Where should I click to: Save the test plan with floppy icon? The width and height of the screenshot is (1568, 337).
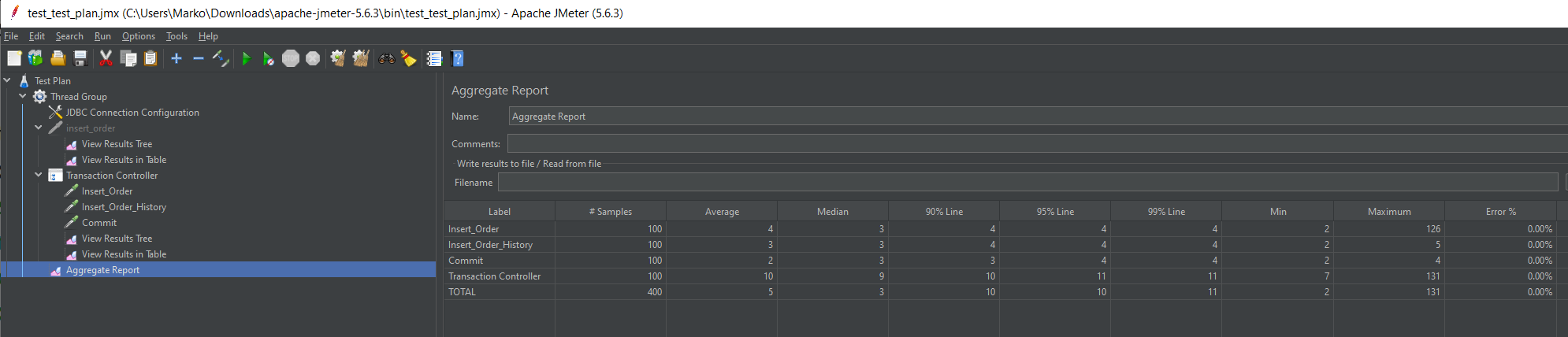tap(80, 58)
